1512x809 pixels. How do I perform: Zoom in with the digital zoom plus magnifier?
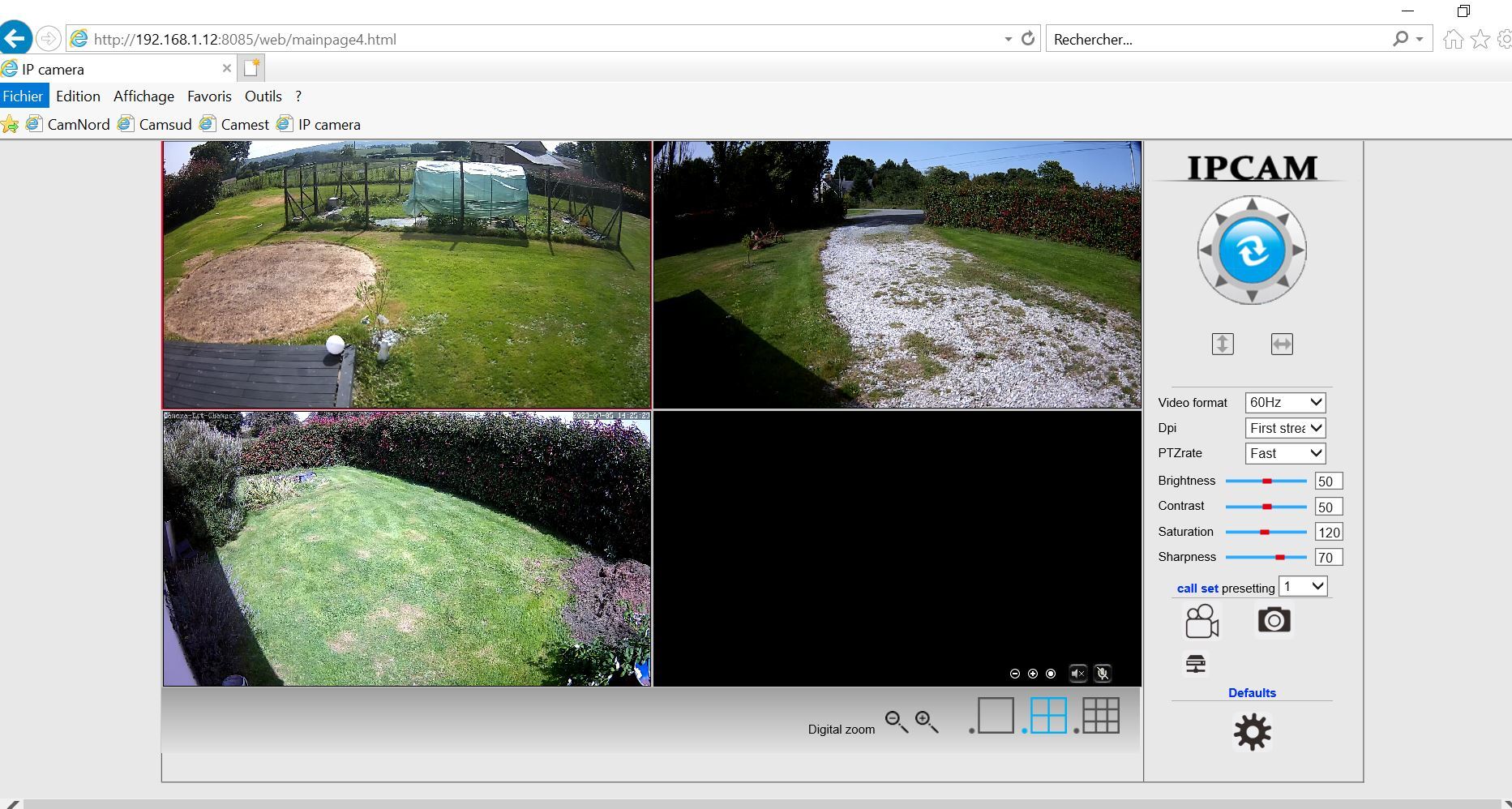926,721
